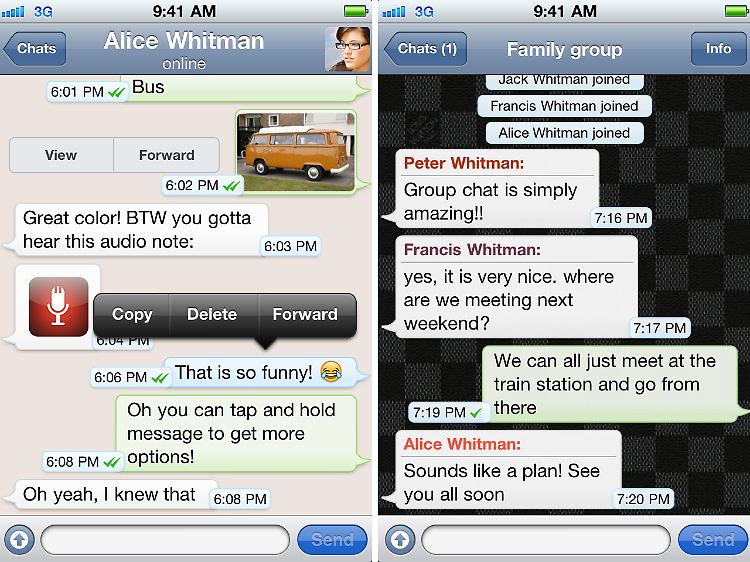This screenshot has height=562, width=750.
Task: Tap the red microphone audio note icon
Action: (x=58, y=307)
